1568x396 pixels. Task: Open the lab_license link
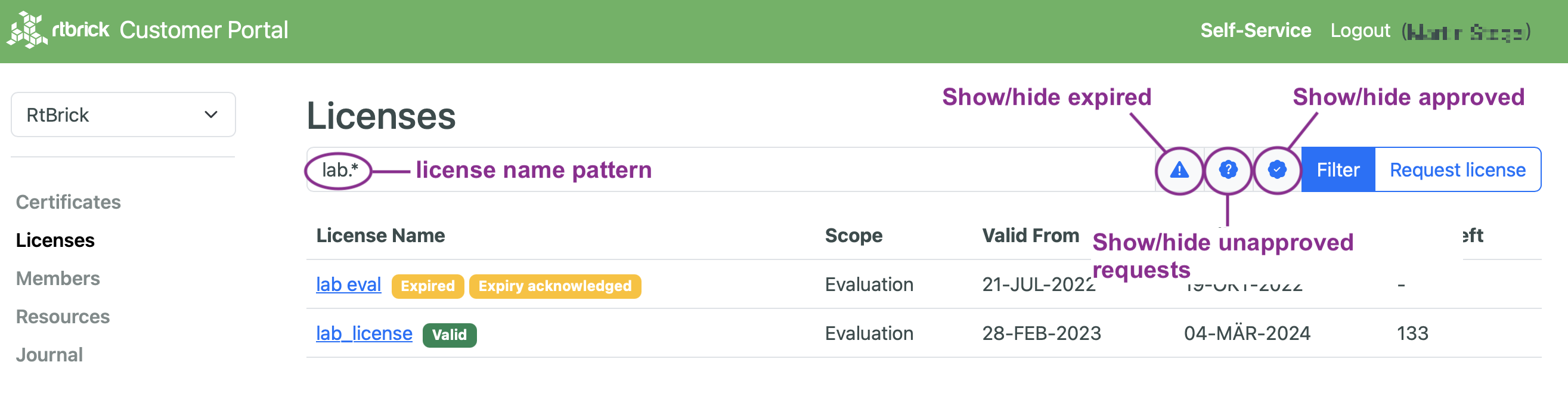[364, 333]
